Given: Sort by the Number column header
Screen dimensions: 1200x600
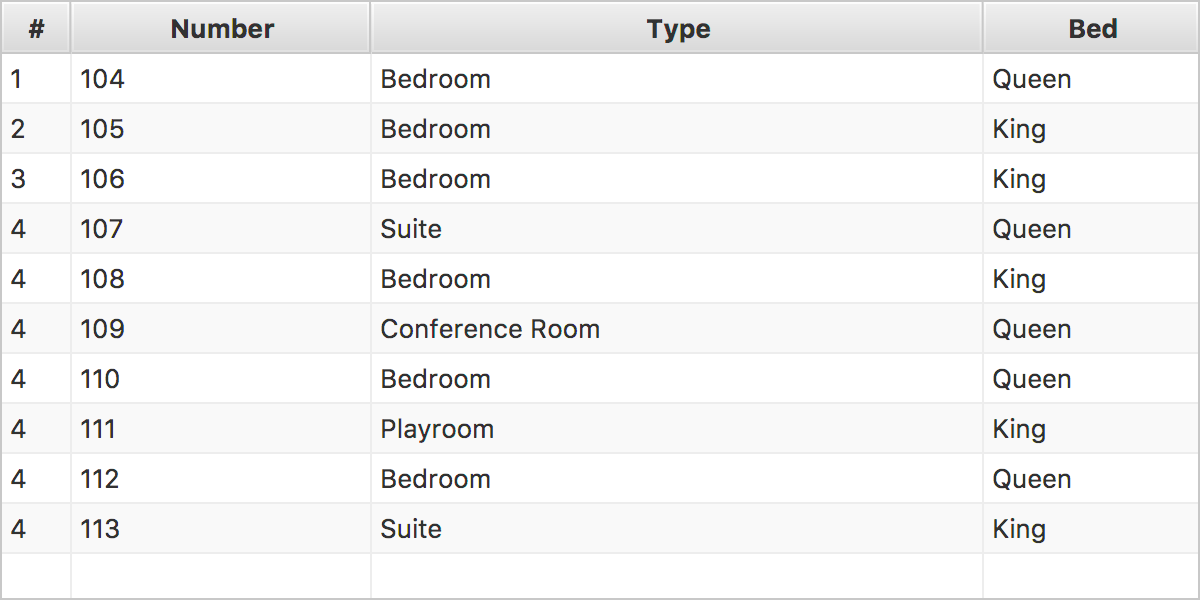Looking at the screenshot, I should 221,28.
